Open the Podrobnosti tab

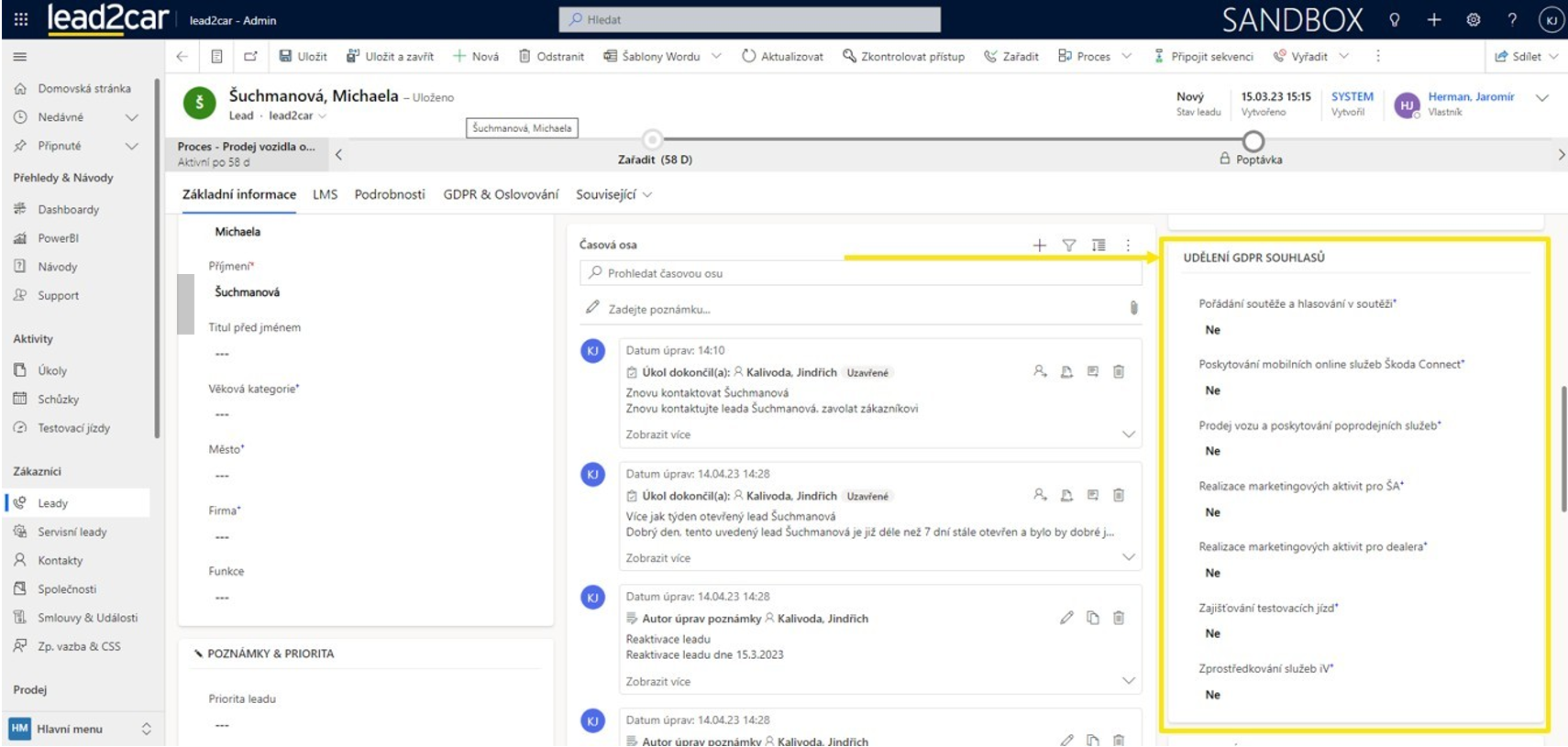tap(390, 194)
